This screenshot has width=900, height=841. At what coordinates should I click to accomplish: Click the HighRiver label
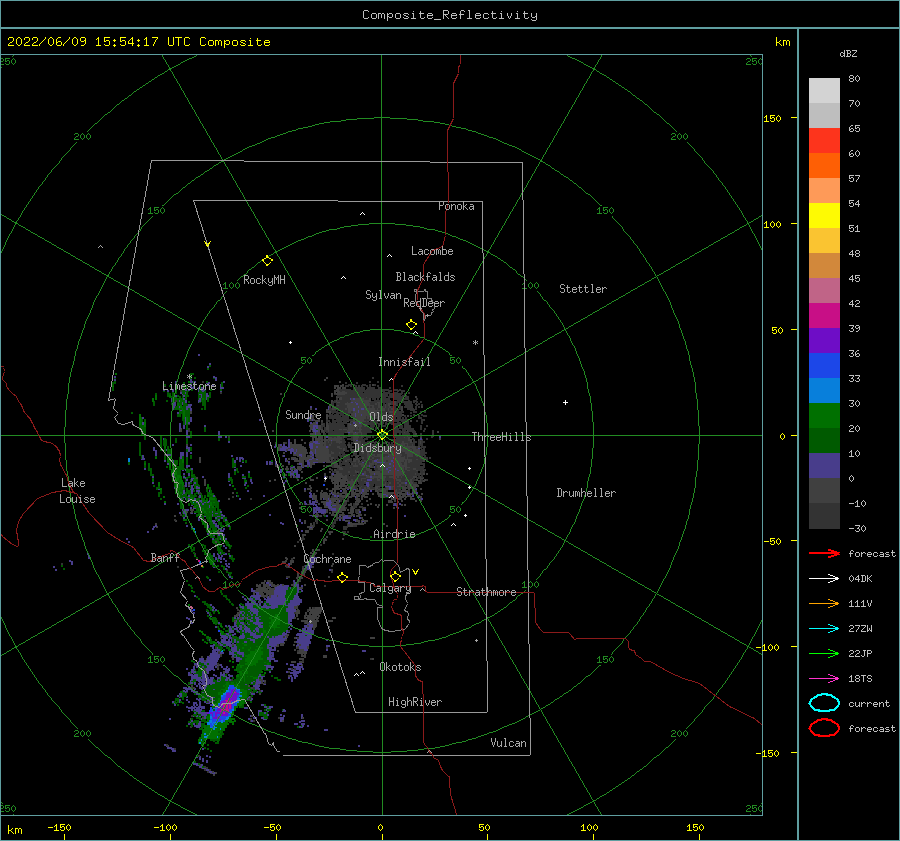(415, 702)
